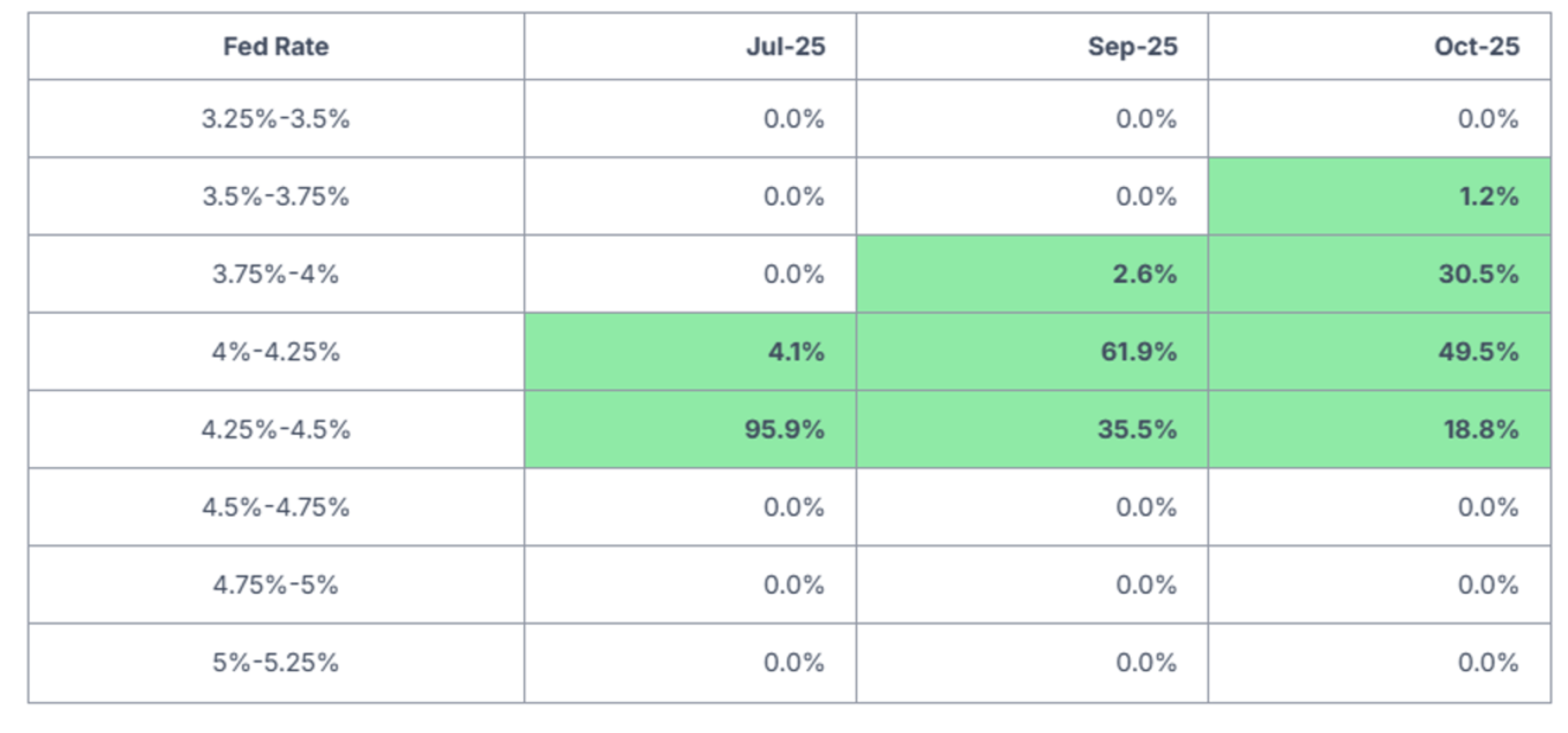This screenshot has width=1568, height=733.
Task: Select the 3.75%-4% rate row label
Action: pyautogui.click(x=276, y=274)
